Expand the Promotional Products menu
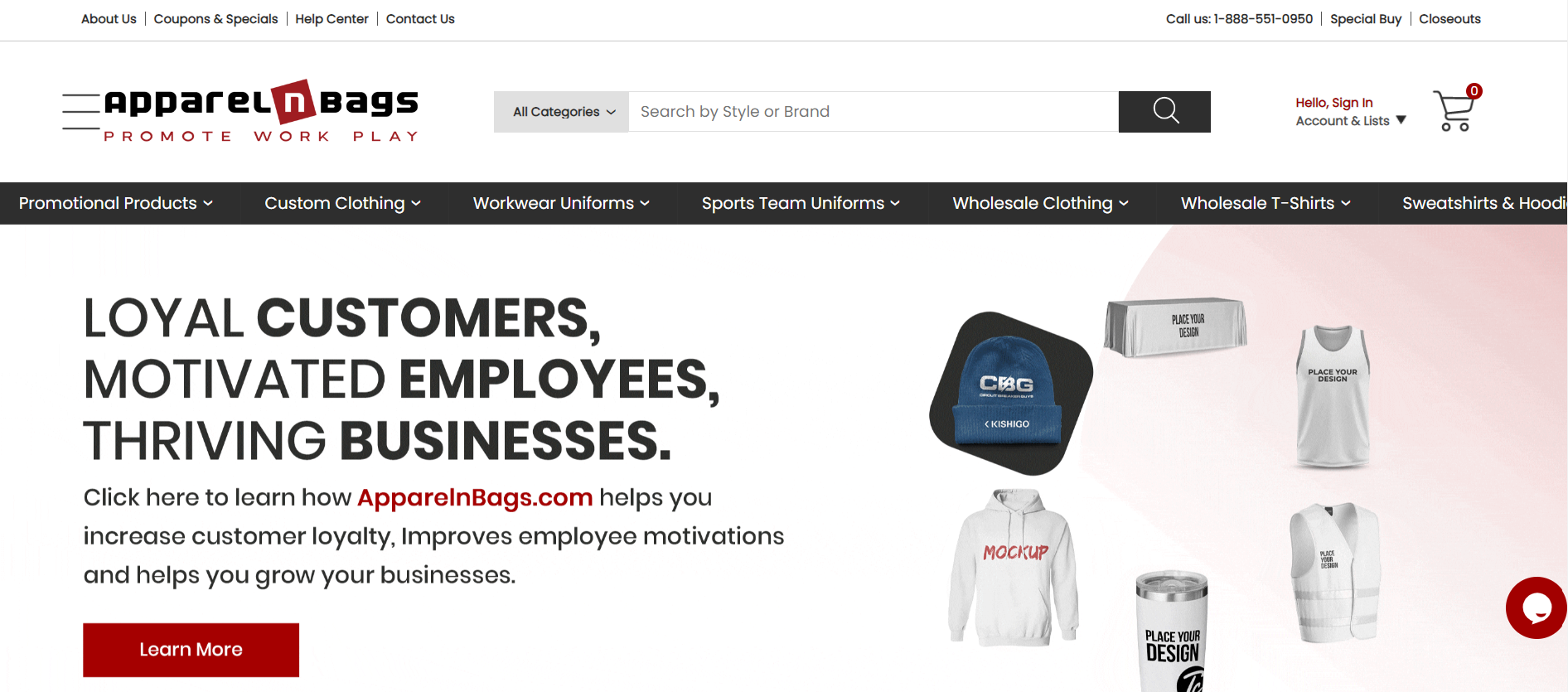This screenshot has height=692, width=1568. [x=116, y=203]
